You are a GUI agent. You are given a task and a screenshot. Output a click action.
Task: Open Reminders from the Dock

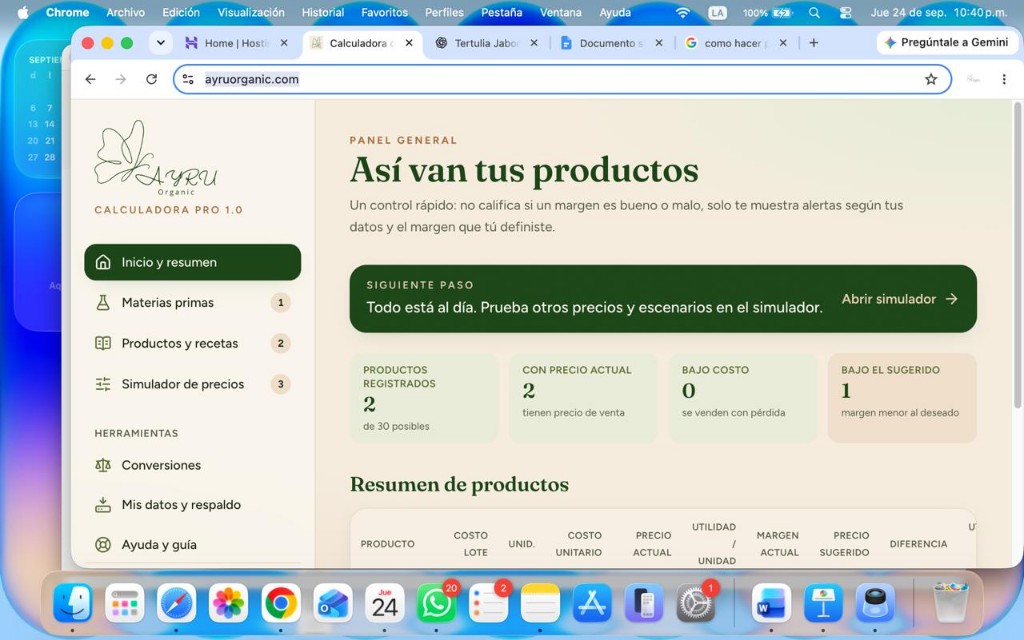[488, 603]
